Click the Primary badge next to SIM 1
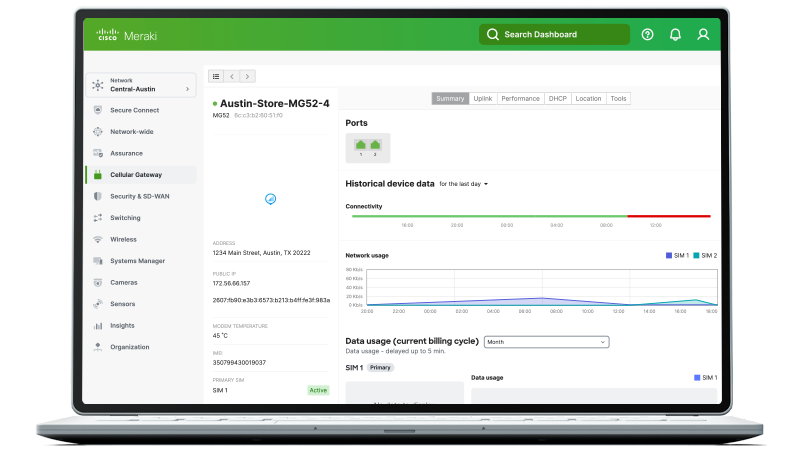 (x=380, y=367)
